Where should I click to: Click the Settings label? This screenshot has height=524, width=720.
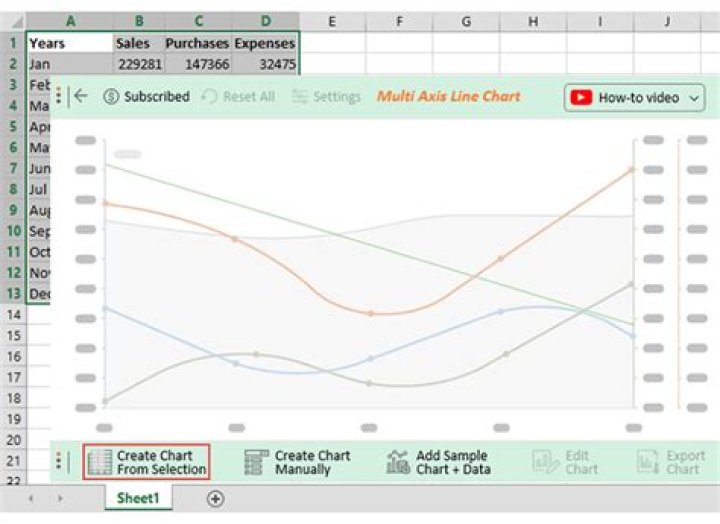(x=337, y=96)
